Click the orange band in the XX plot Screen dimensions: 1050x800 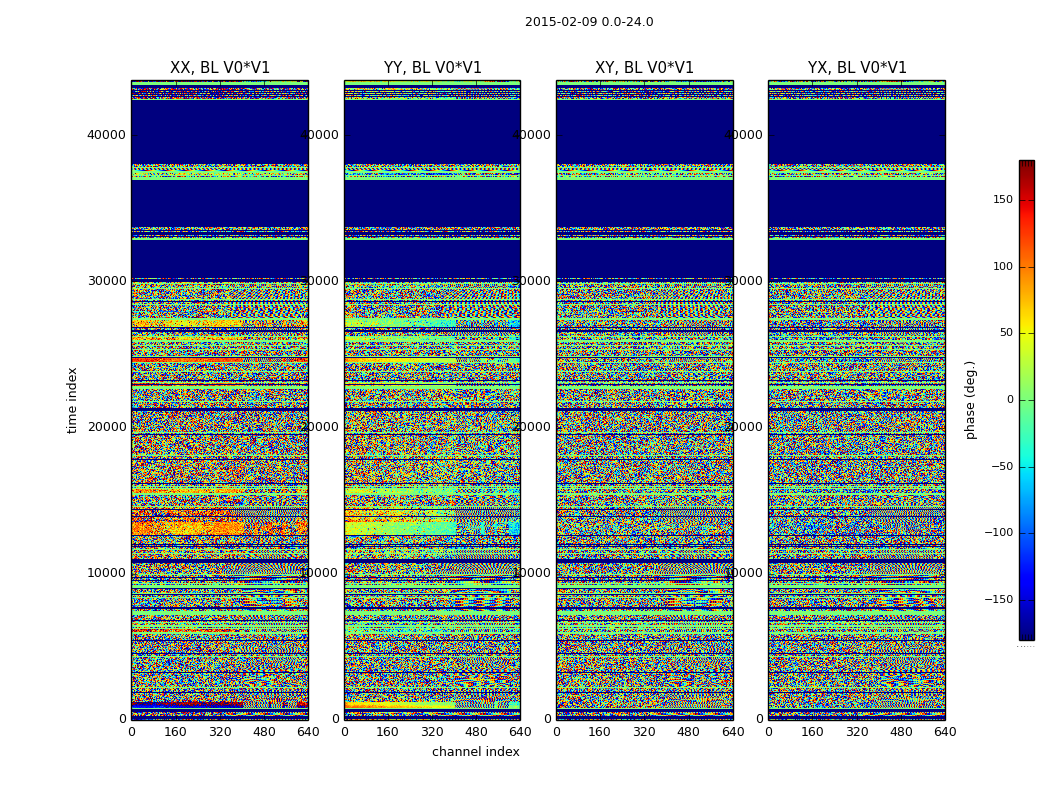pos(185,527)
